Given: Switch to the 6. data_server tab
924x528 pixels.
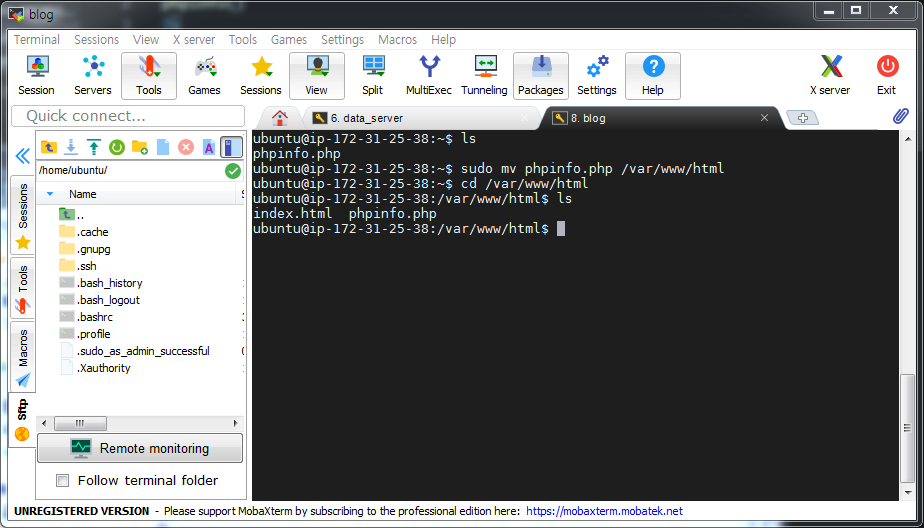Looking at the screenshot, I should [421, 118].
